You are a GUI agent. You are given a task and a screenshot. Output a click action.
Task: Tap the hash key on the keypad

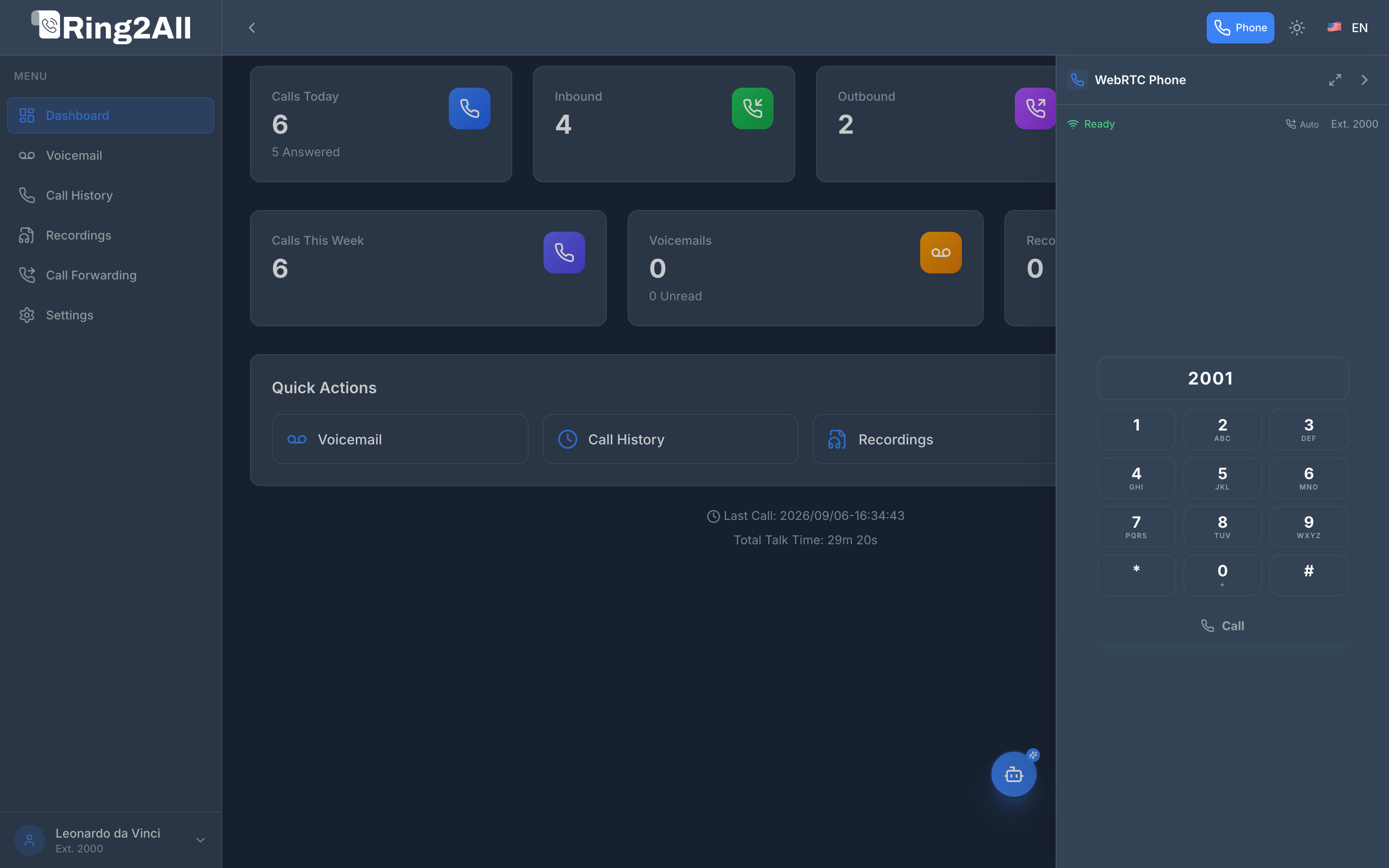point(1309,575)
